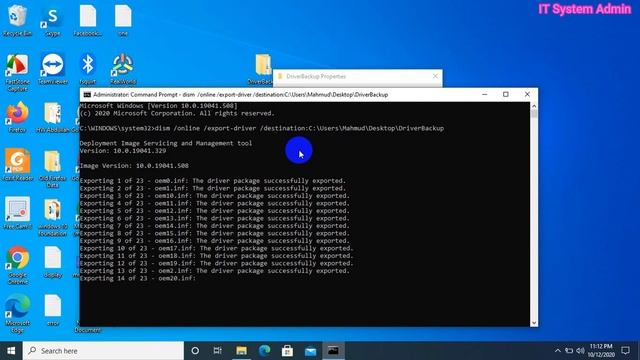Click 'Image Version: 10.0.19041.508' text
Screen dimensions: 640x360
(134, 166)
